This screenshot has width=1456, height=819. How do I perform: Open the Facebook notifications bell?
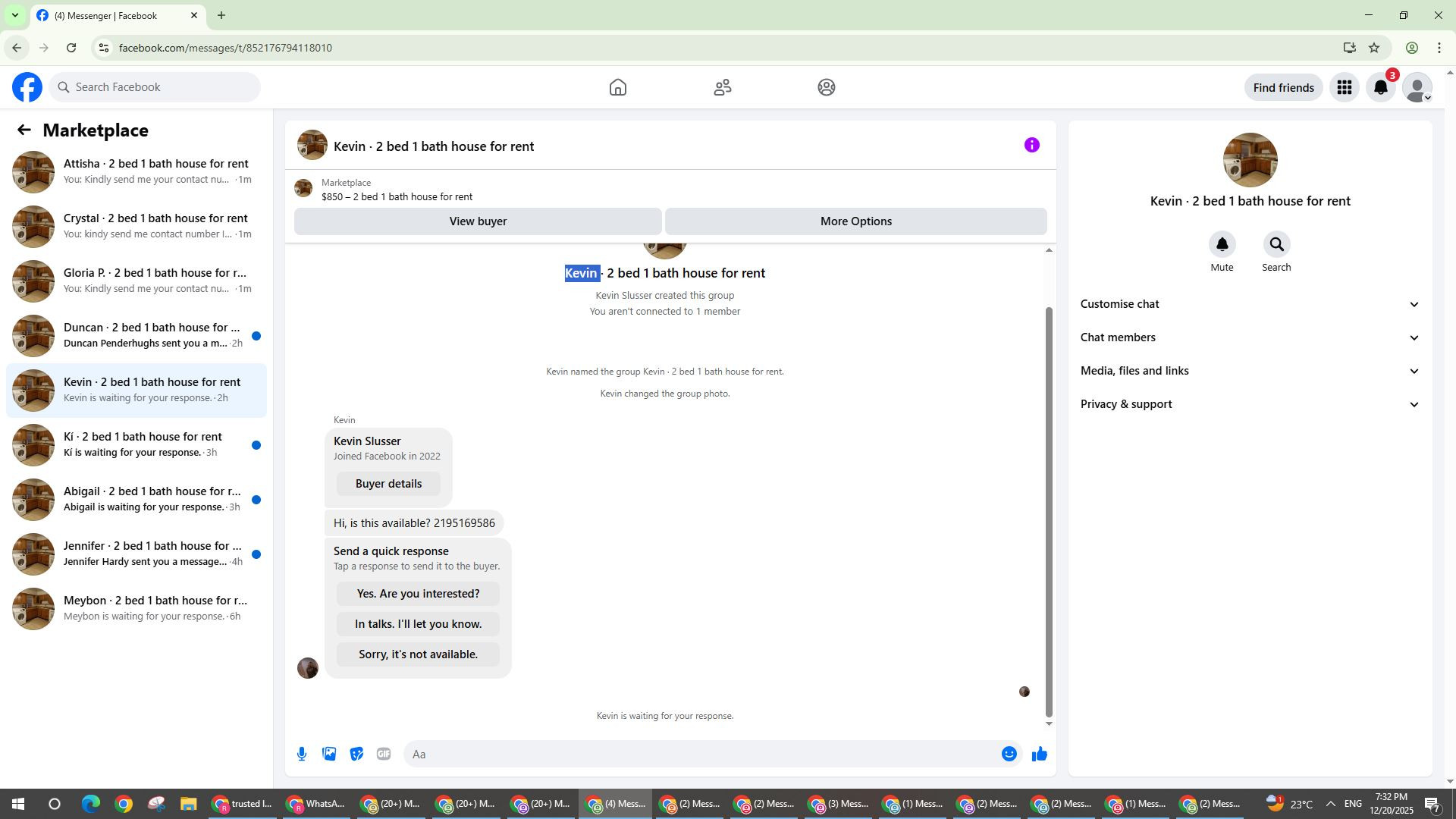1381,88
